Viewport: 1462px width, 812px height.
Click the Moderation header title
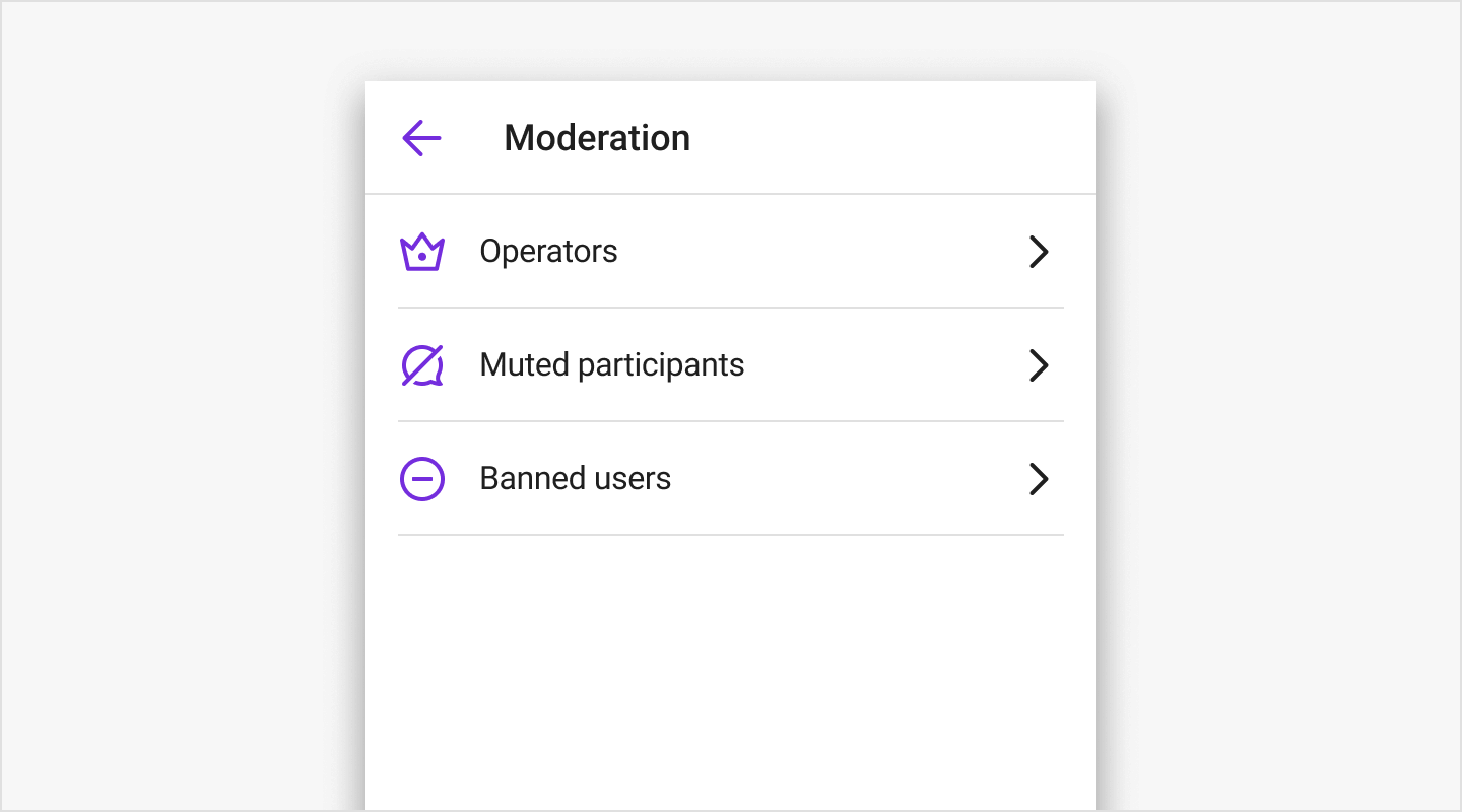597,138
